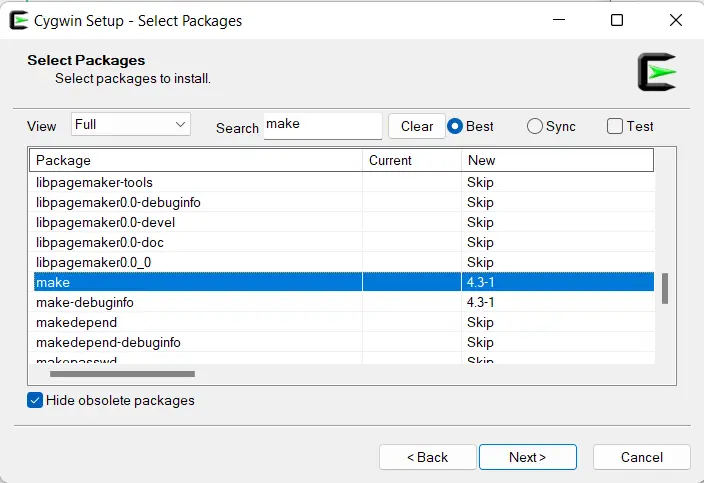Click the Back button
Image resolution: width=704 pixels, height=483 pixels.
pos(427,457)
